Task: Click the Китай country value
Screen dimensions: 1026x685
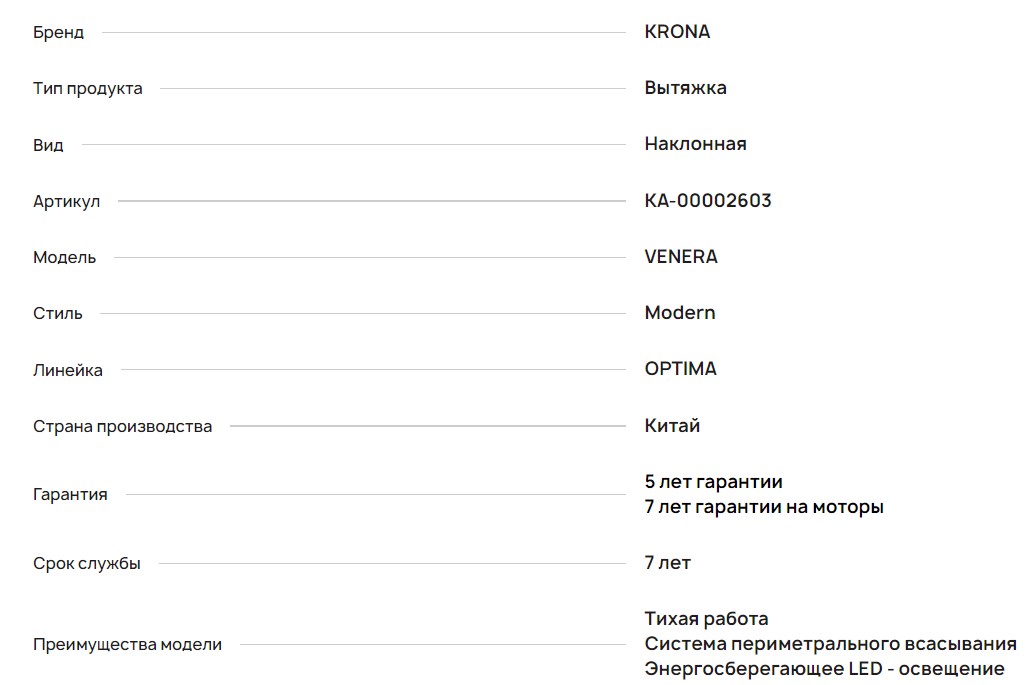Action: tap(672, 426)
